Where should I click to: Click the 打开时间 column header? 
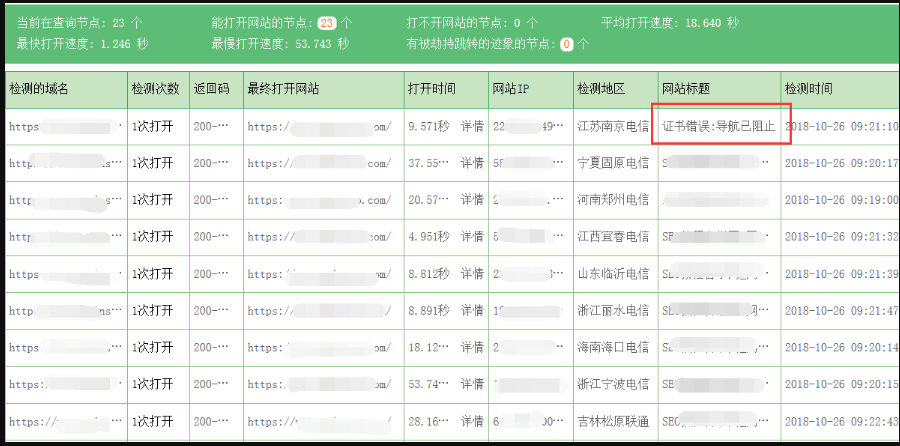[x=432, y=89]
